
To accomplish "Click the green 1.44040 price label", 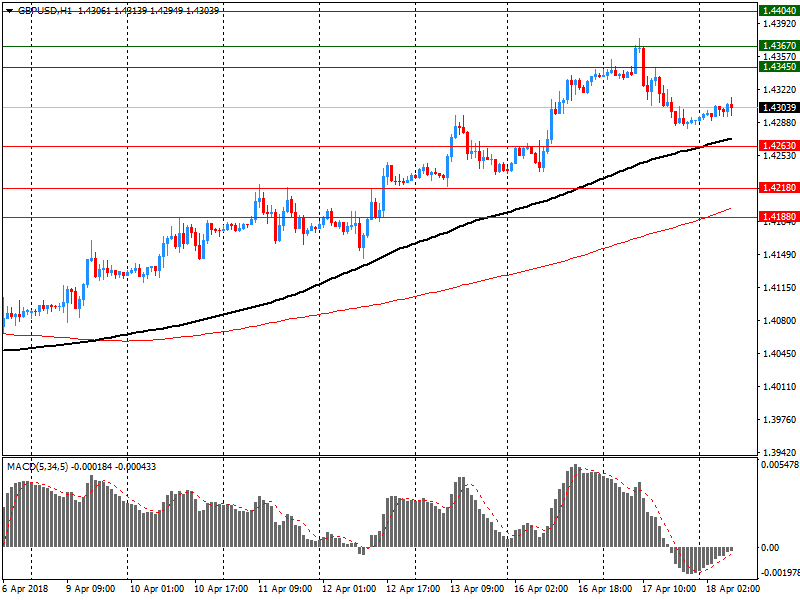I will point(779,11).
